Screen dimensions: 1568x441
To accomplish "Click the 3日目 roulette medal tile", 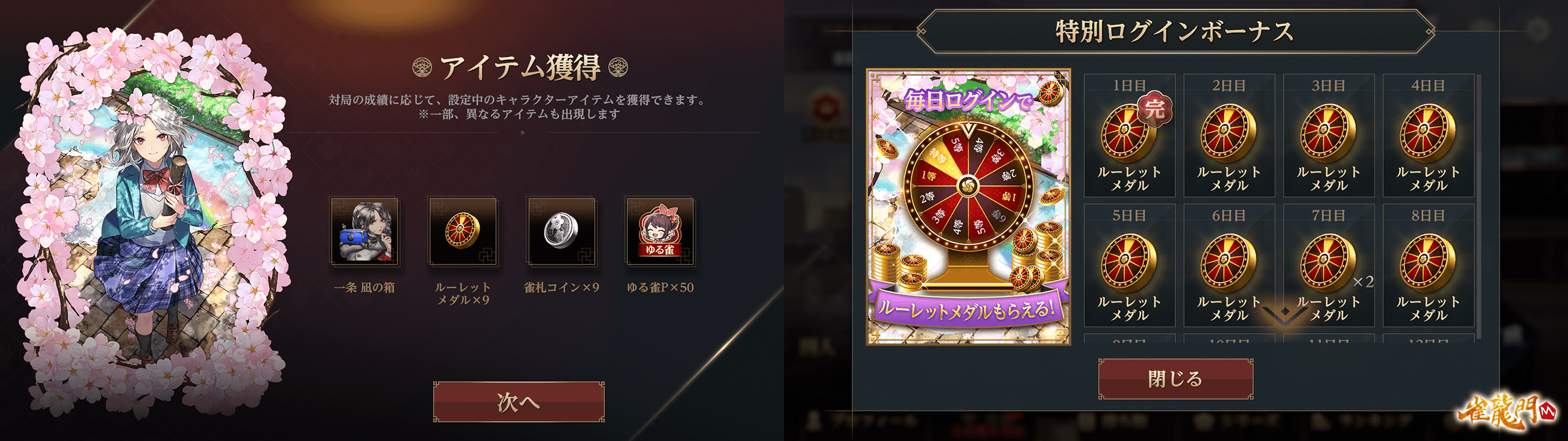I will [1329, 135].
